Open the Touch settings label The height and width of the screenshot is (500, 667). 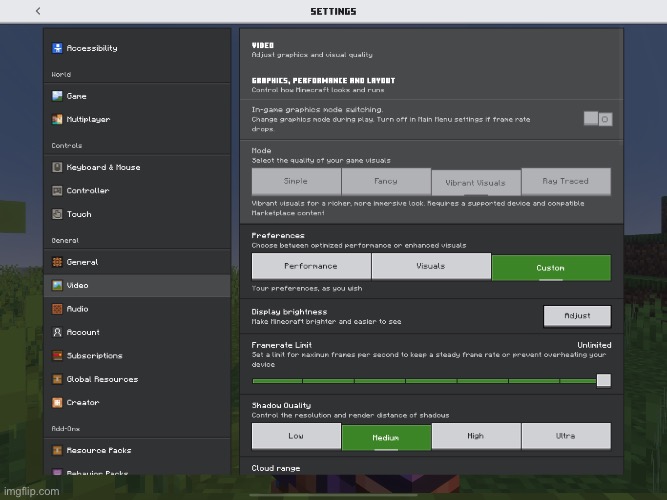coord(79,214)
